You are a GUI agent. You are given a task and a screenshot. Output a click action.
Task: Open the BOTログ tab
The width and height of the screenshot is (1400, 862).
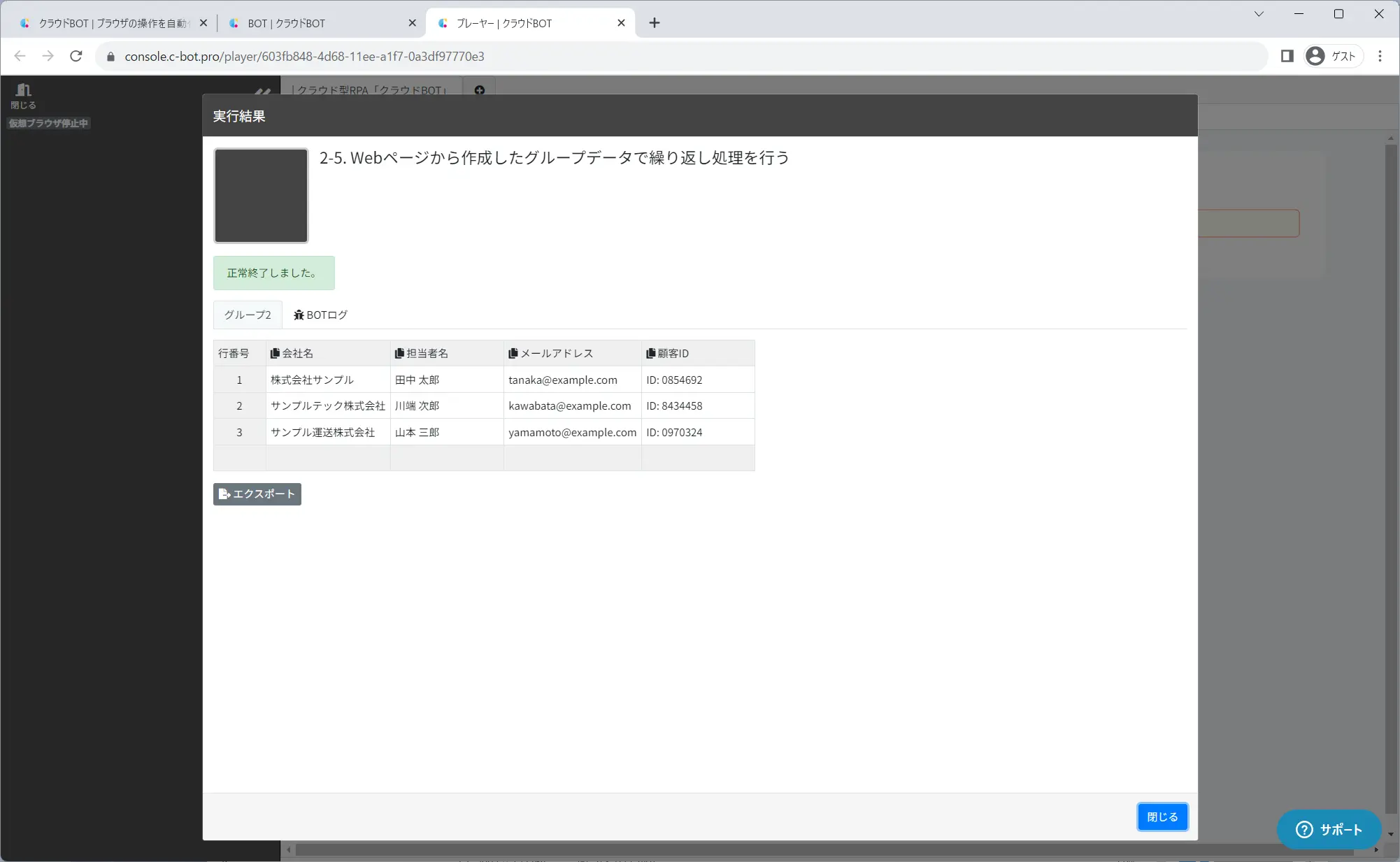[320, 315]
